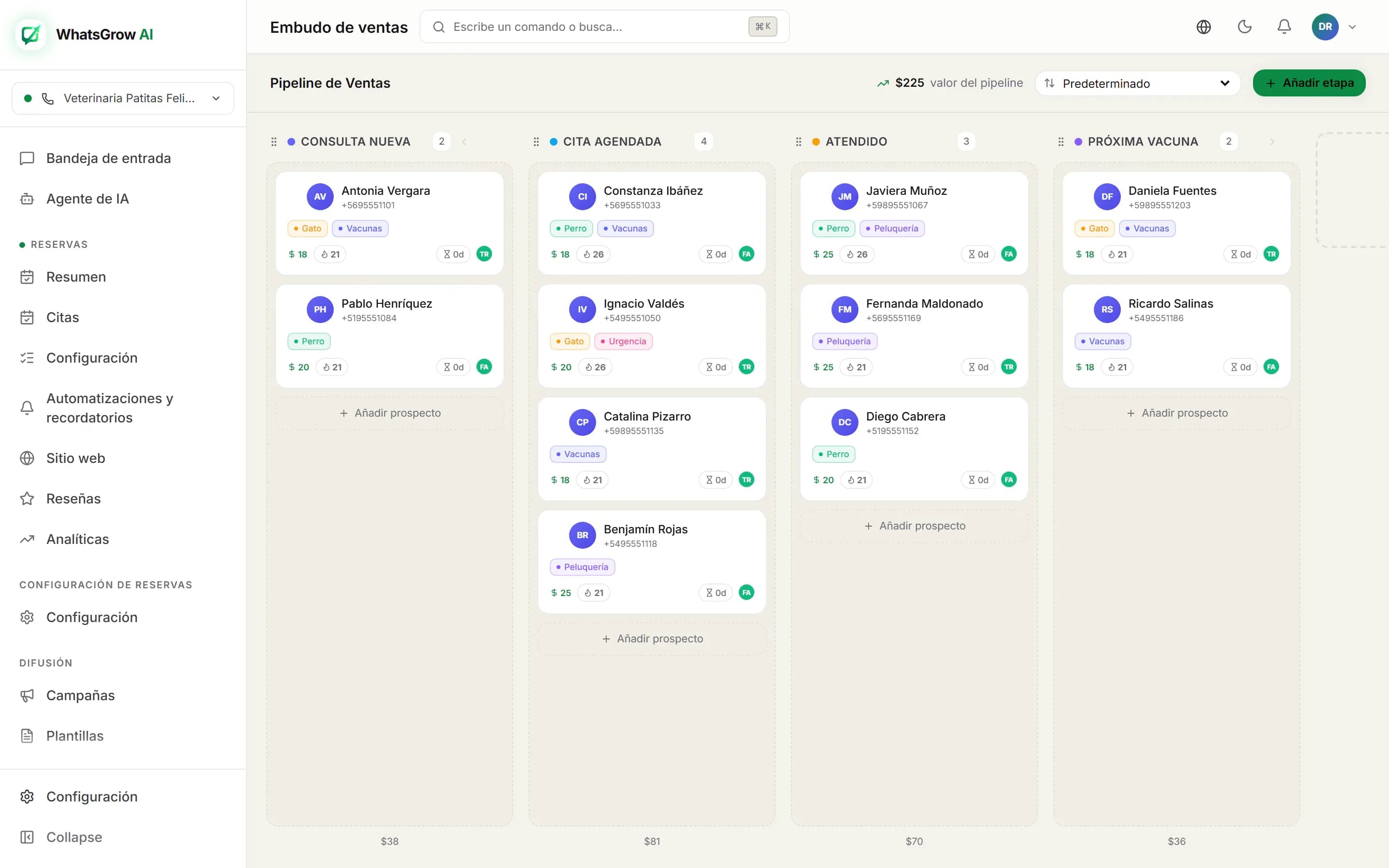Click CITA AGENDADA count badge 4
This screenshot has width=1389, height=868.
tap(704, 142)
